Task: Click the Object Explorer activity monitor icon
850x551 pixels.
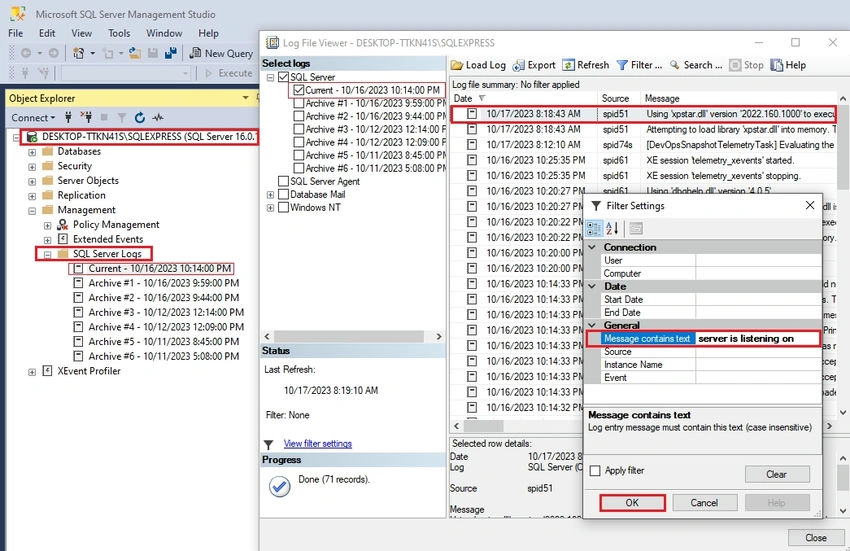Action: point(158,118)
